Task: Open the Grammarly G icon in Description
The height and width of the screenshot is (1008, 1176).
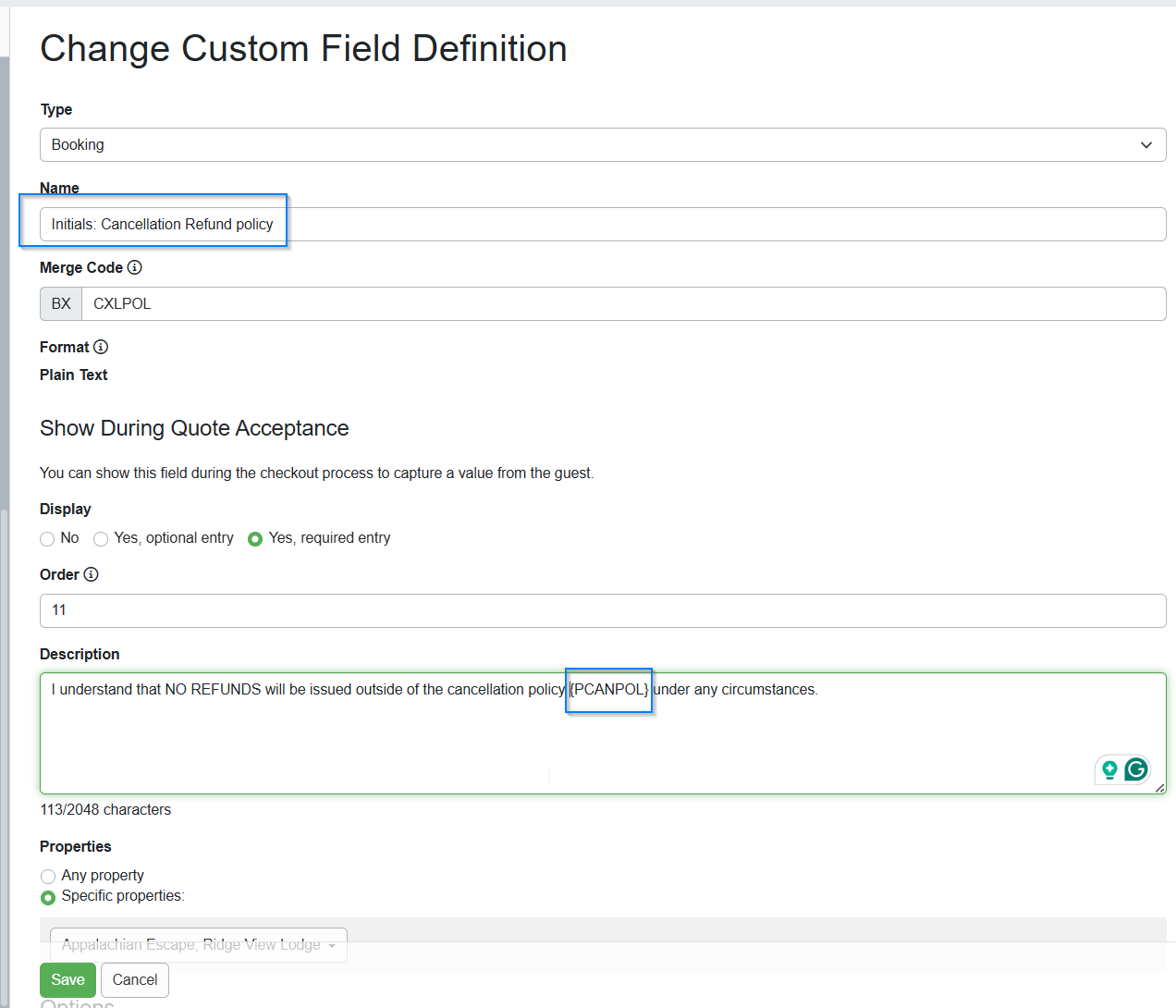Action: pos(1136,768)
